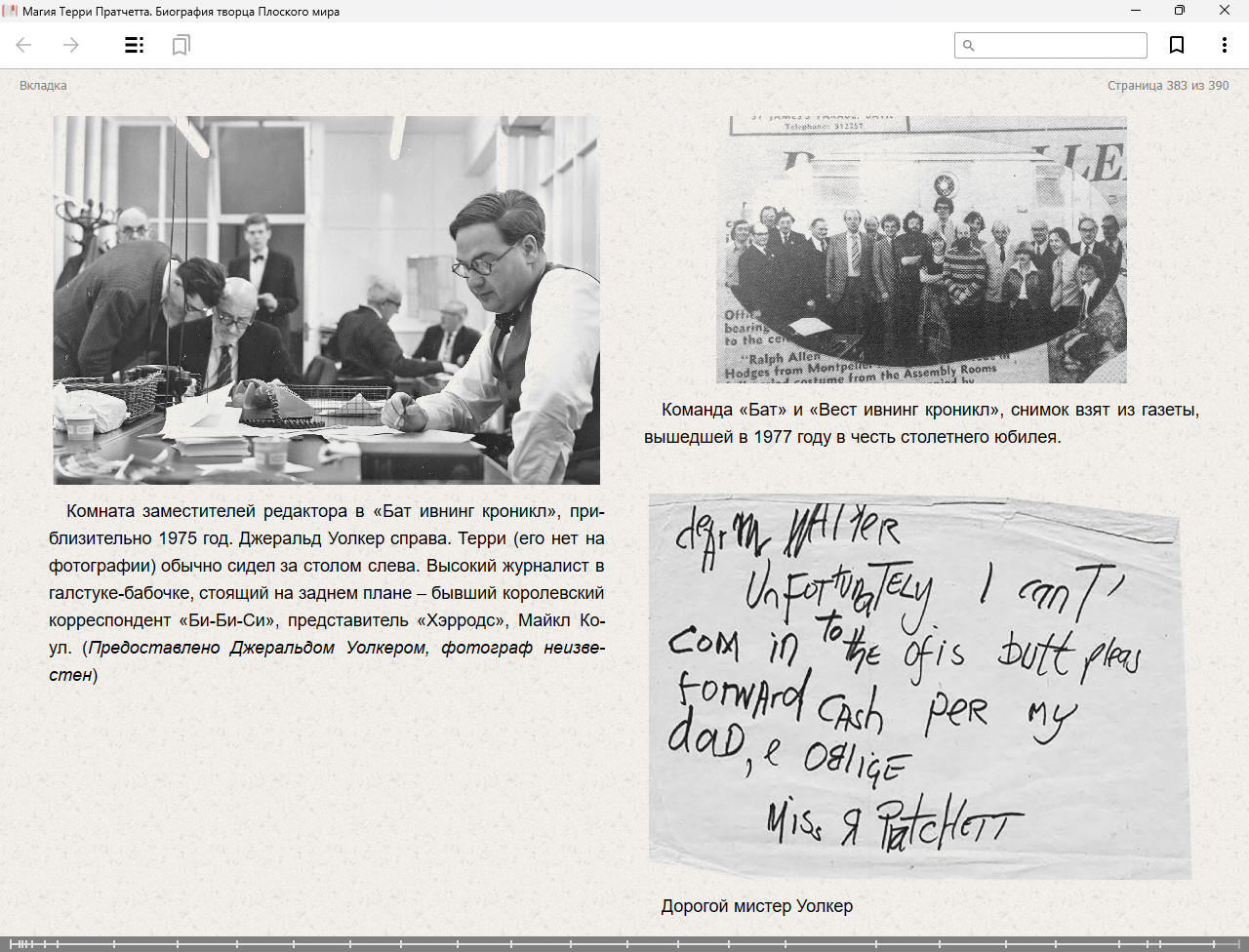1249x952 pixels.
Task: Close the book reader window
Action: pyautogui.click(x=1225, y=11)
